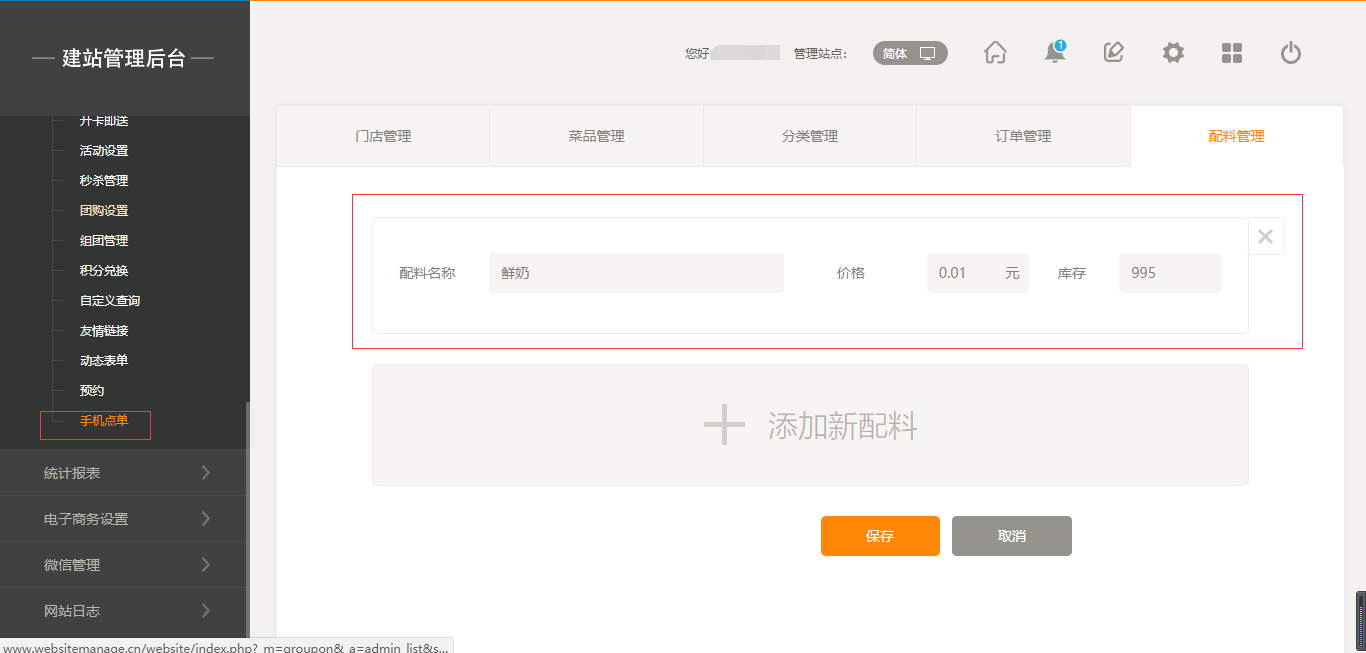
Task: Open settings gear icon
Action: (1173, 53)
